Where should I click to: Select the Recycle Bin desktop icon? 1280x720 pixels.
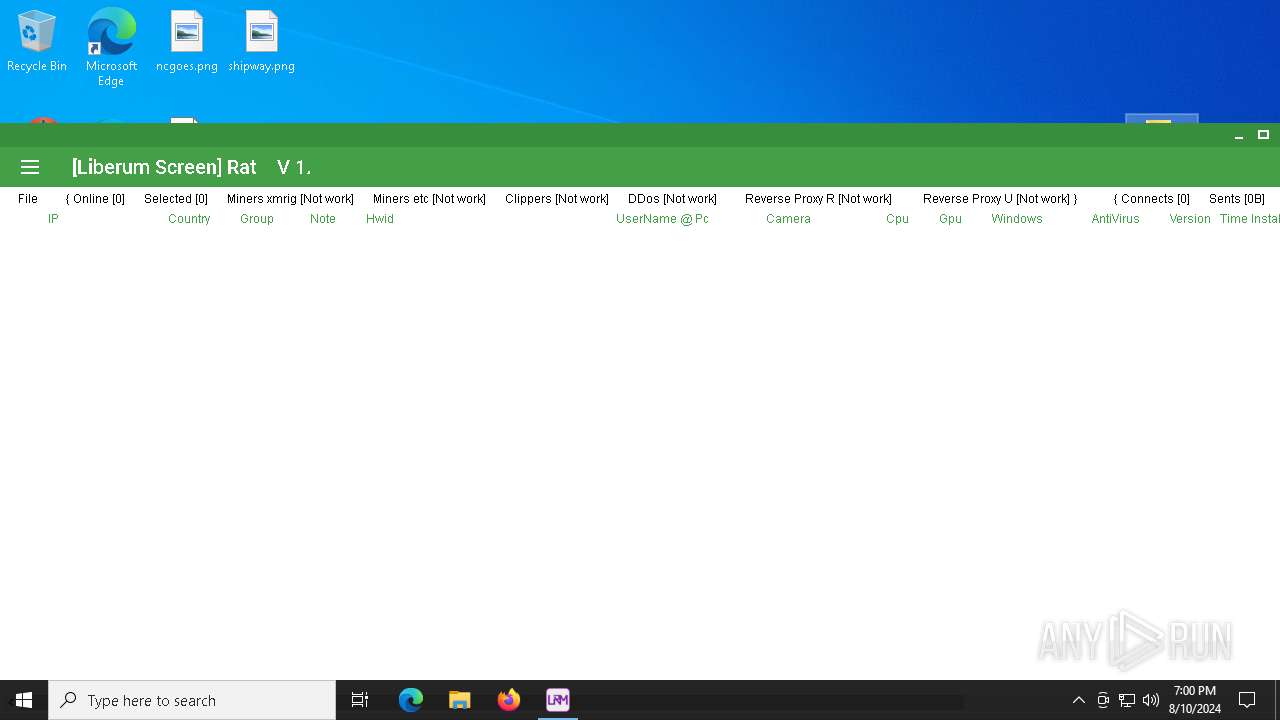pyautogui.click(x=37, y=42)
